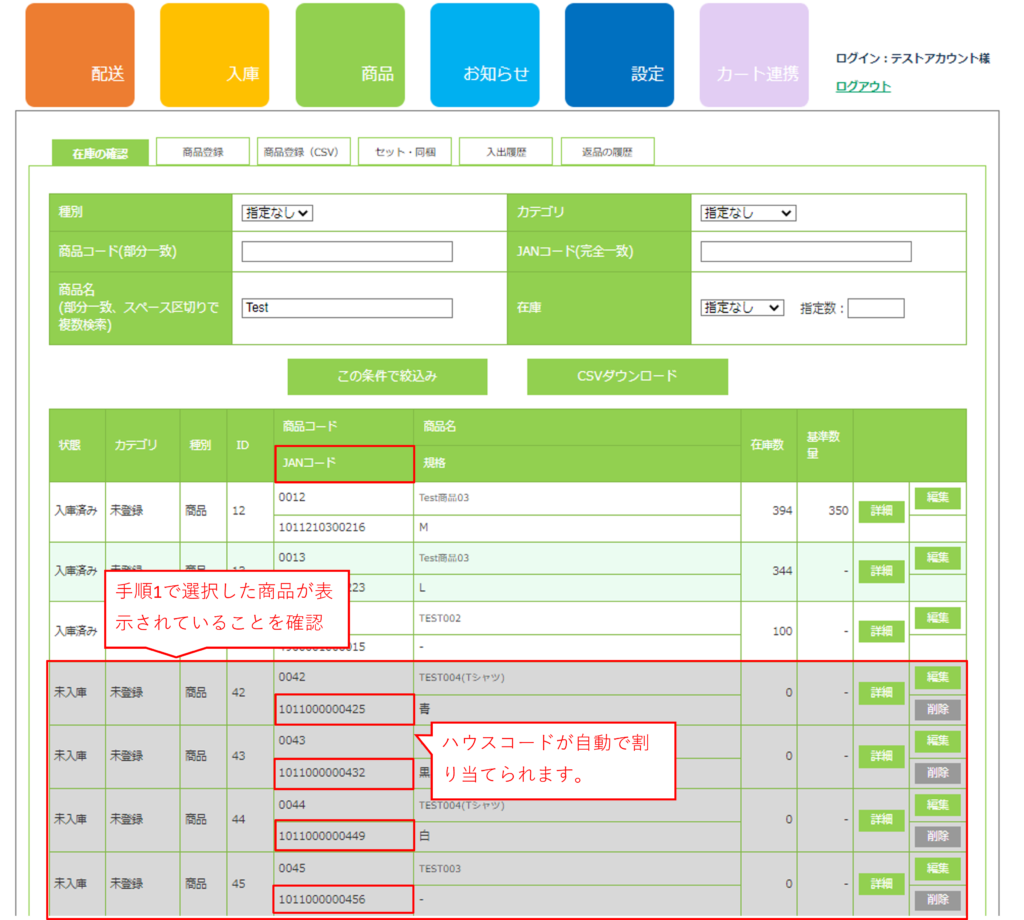
Task: Open the 入出履歴 tab
Action: 506,152
